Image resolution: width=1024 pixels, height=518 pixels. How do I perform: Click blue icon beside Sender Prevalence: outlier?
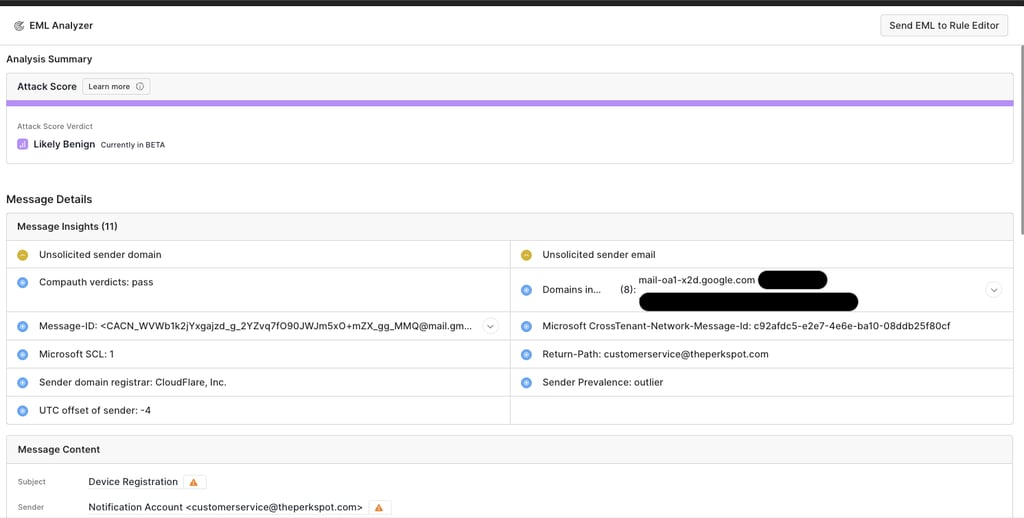coord(526,383)
